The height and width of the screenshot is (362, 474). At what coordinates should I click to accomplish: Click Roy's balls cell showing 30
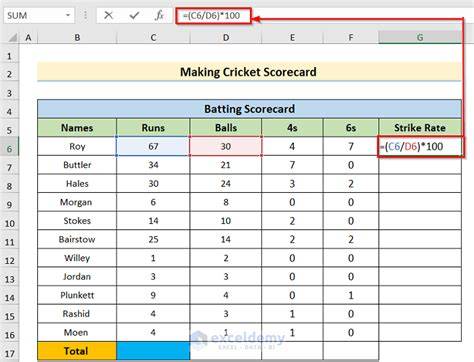pos(226,146)
